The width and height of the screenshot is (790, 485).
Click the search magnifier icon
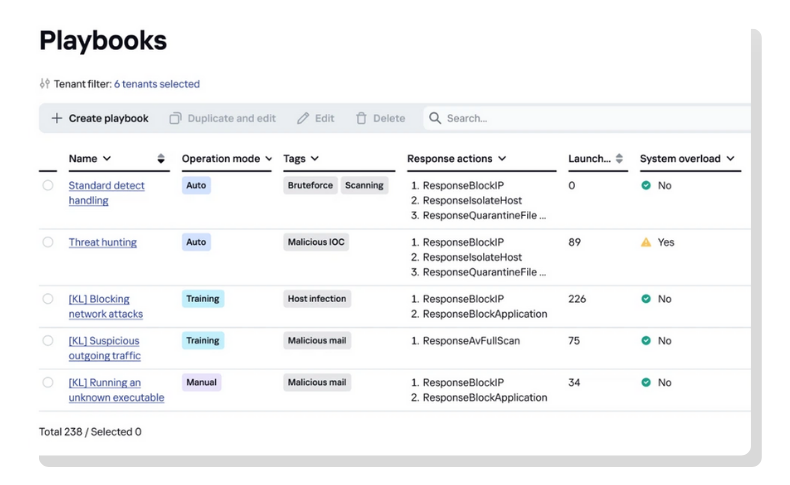tap(435, 118)
